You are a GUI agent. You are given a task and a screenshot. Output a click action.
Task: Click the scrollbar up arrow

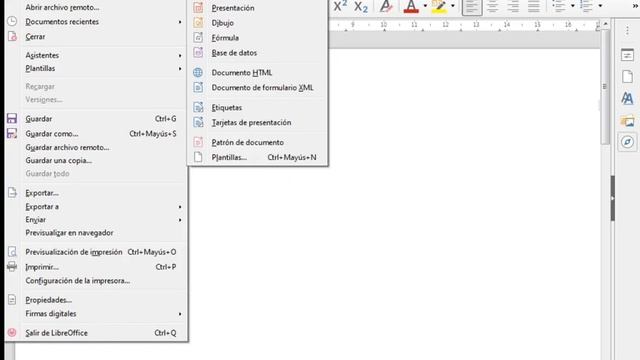click(x=605, y=24)
